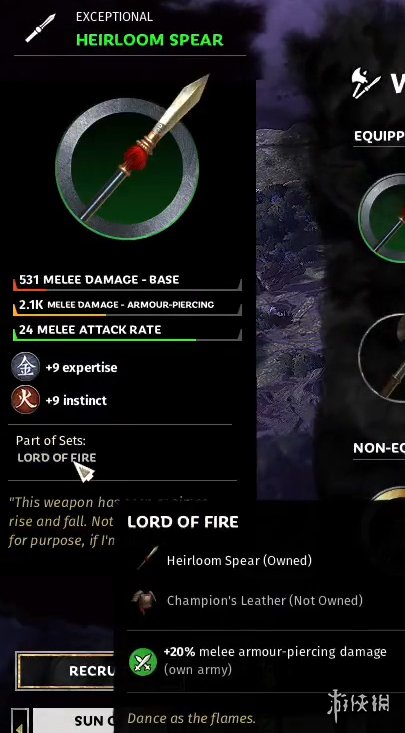Click the Recruit button
The height and width of the screenshot is (733, 405).
click(65, 671)
